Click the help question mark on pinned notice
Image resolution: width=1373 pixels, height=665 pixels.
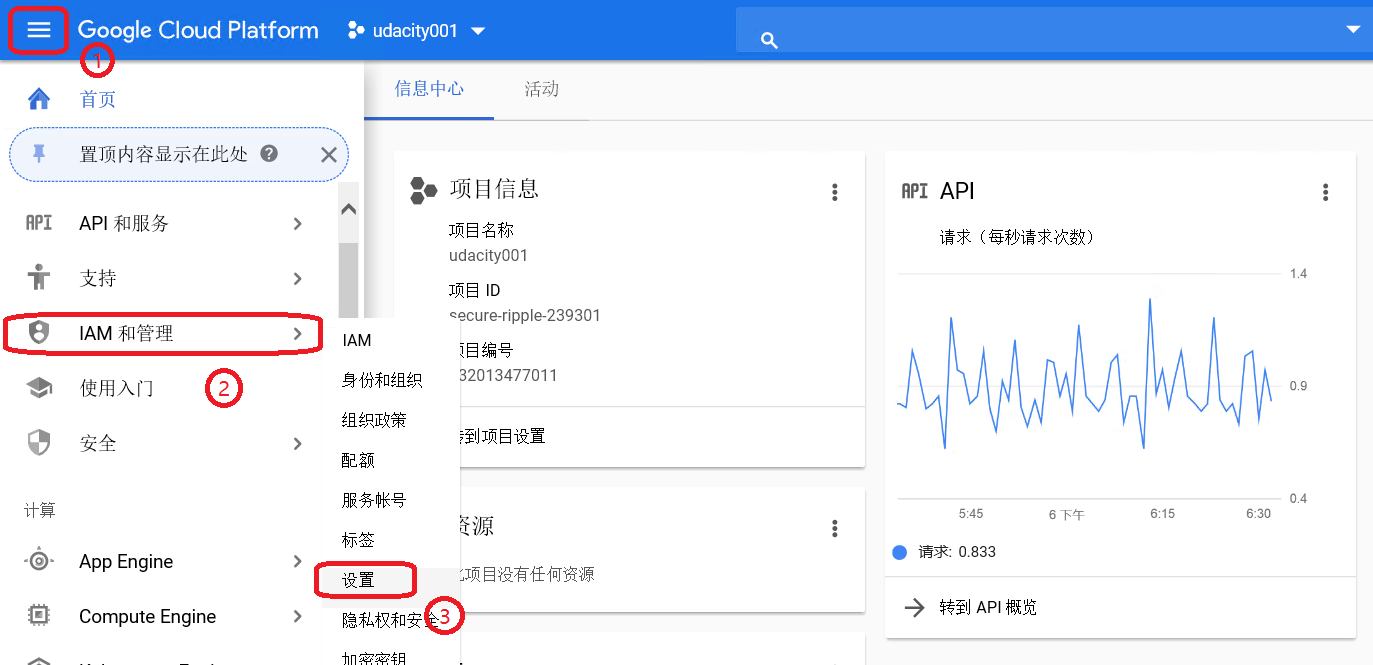click(x=268, y=154)
